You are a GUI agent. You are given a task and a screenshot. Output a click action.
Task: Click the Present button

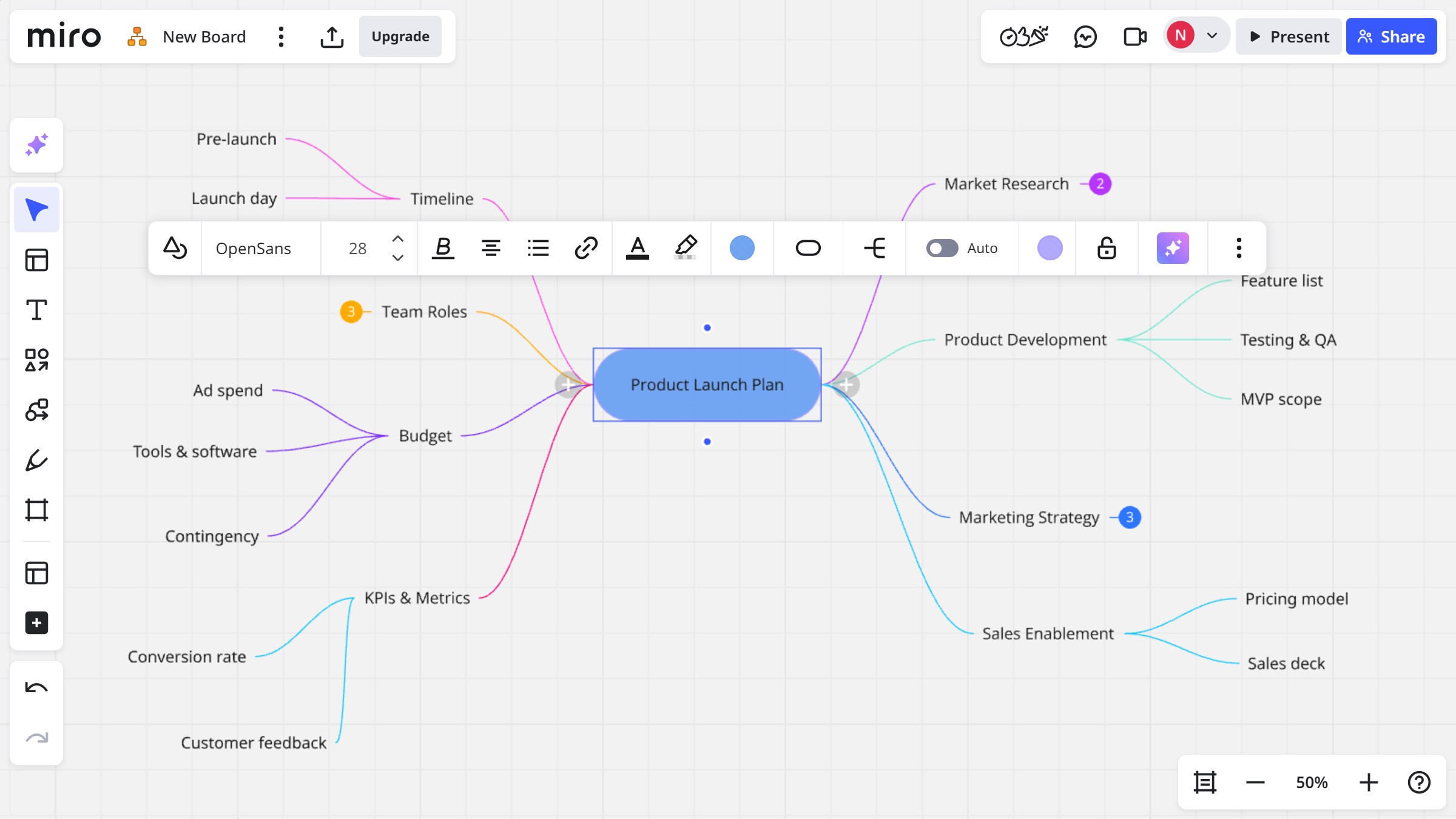1289,37
